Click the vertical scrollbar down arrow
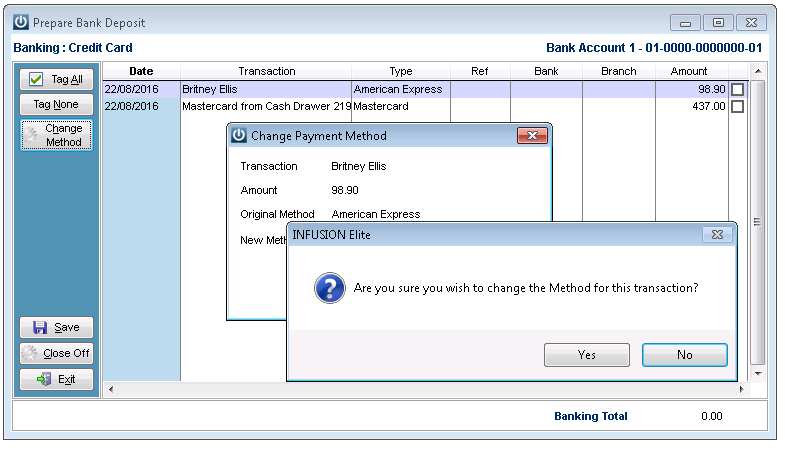This screenshot has height=452, width=785. click(758, 373)
